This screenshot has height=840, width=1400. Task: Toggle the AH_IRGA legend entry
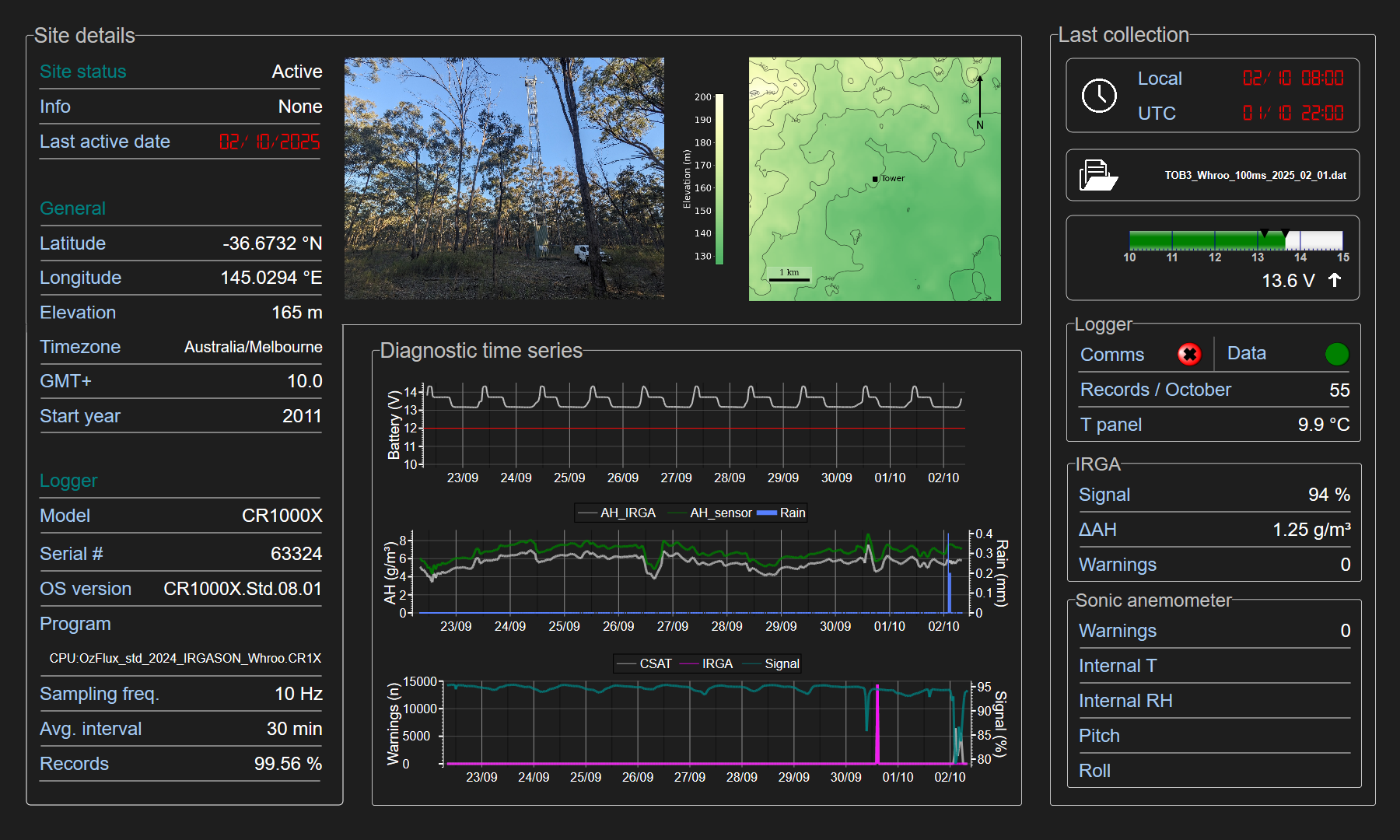pos(627,513)
